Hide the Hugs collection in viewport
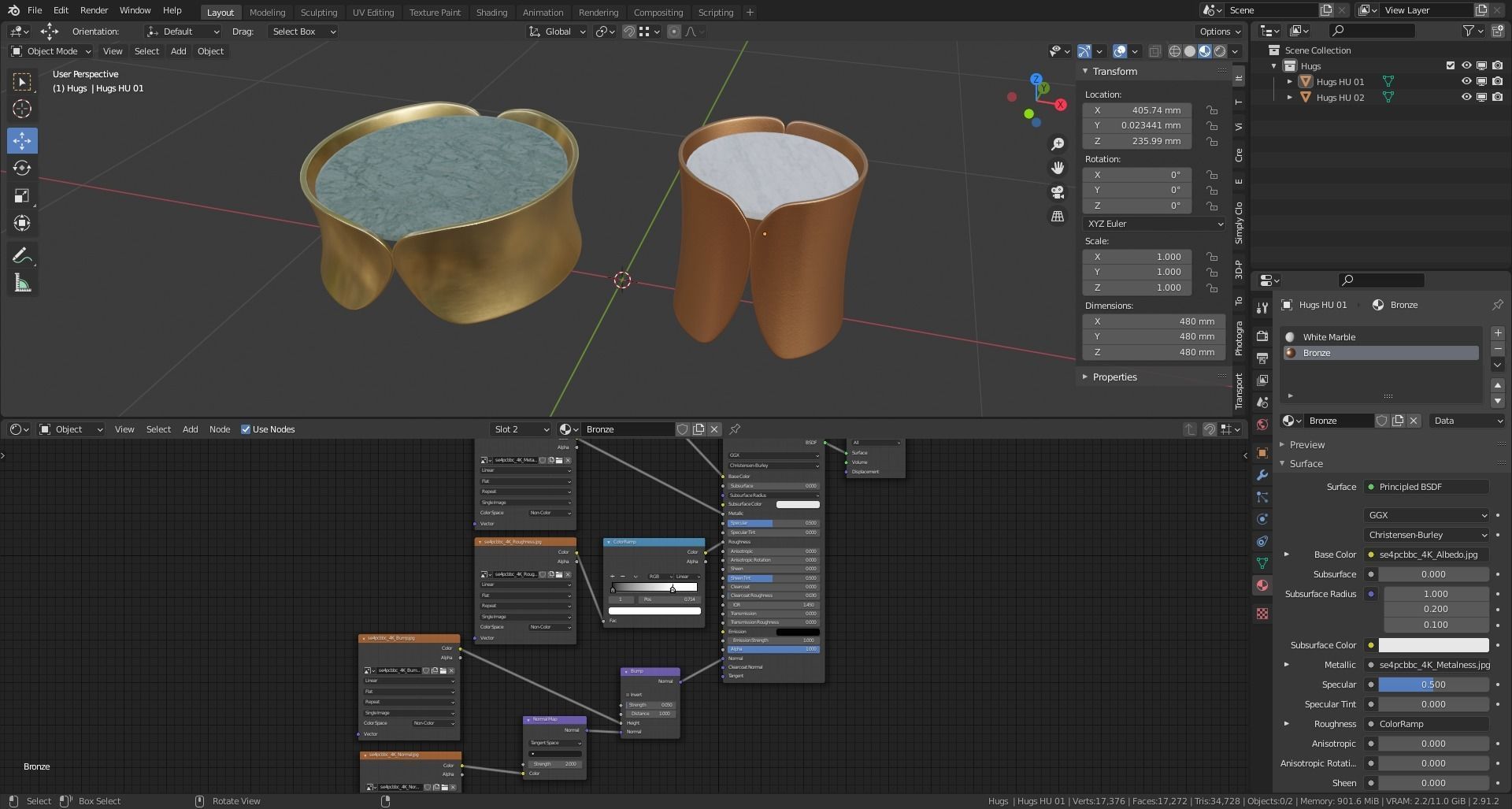Image resolution: width=1512 pixels, height=809 pixels. (1466, 65)
